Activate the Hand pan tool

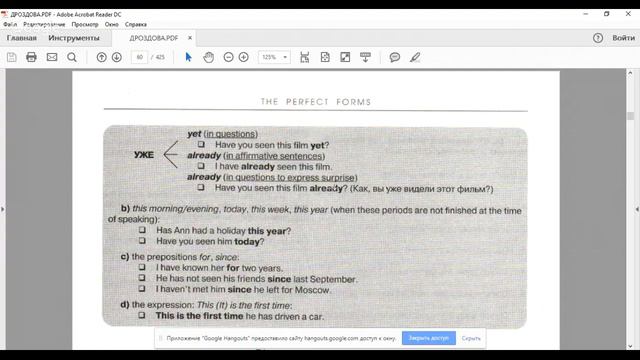click(x=209, y=57)
